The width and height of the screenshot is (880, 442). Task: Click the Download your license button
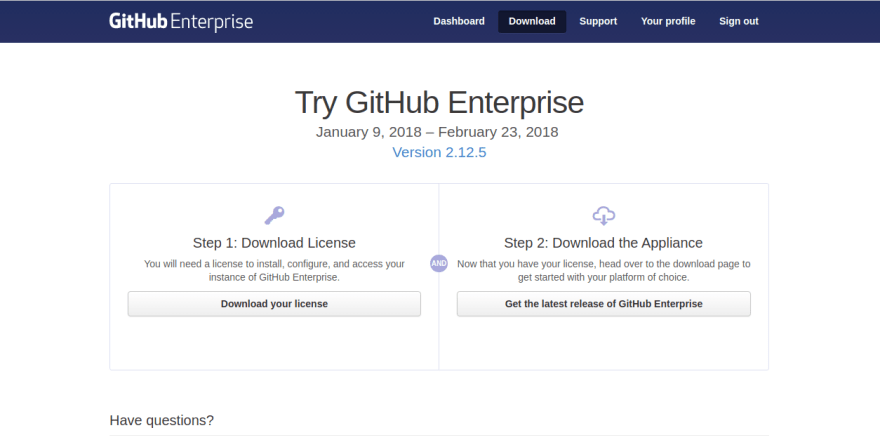[274, 304]
